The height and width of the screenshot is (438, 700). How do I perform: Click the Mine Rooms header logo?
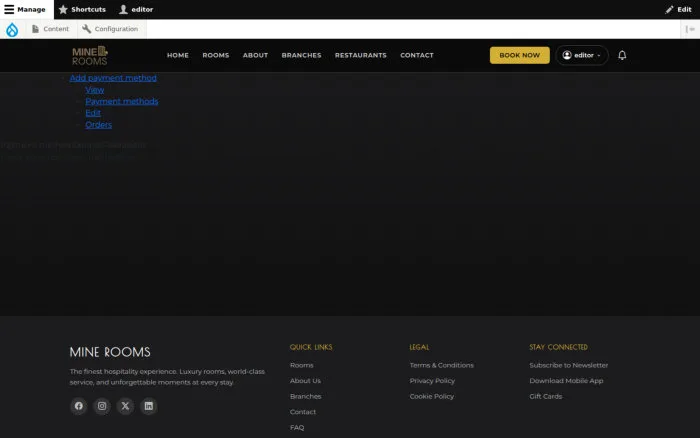coord(90,56)
